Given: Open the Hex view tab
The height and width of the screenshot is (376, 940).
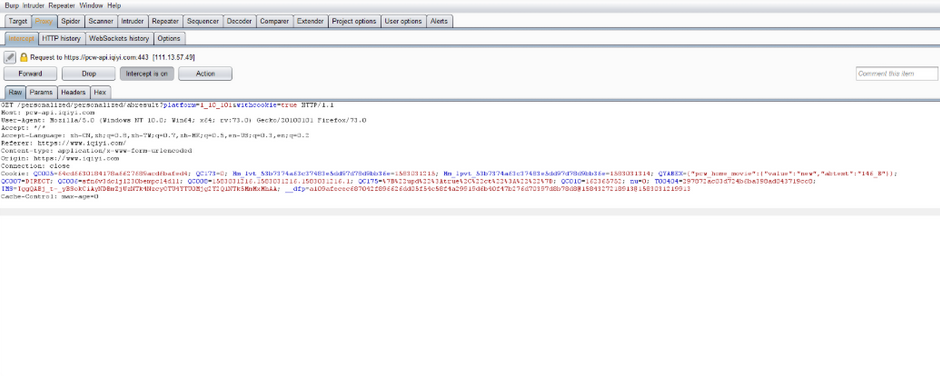Looking at the screenshot, I should pyautogui.click(x=100, y=92).
